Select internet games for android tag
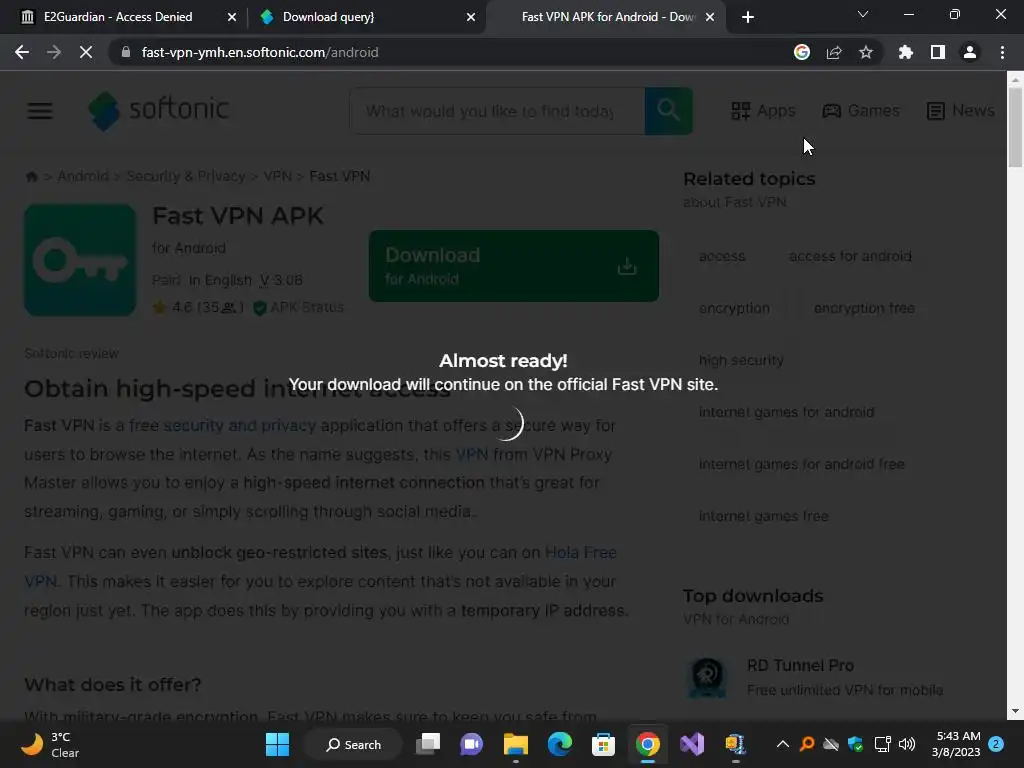The height and width of the screenshot is (768, 1024). pos(786,412)
